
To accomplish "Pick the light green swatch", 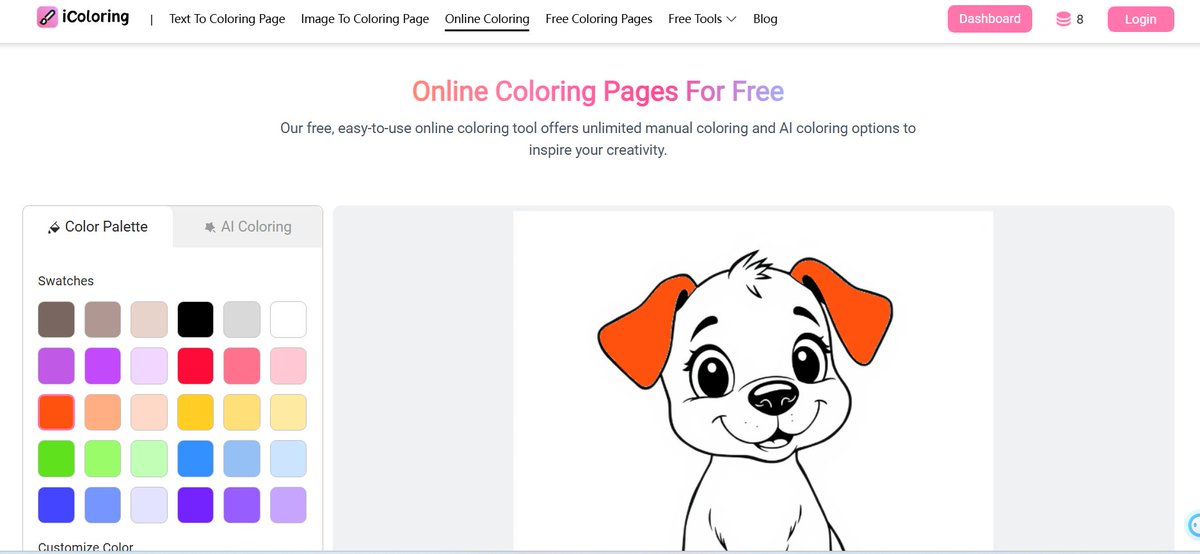I will click(103, 458).
